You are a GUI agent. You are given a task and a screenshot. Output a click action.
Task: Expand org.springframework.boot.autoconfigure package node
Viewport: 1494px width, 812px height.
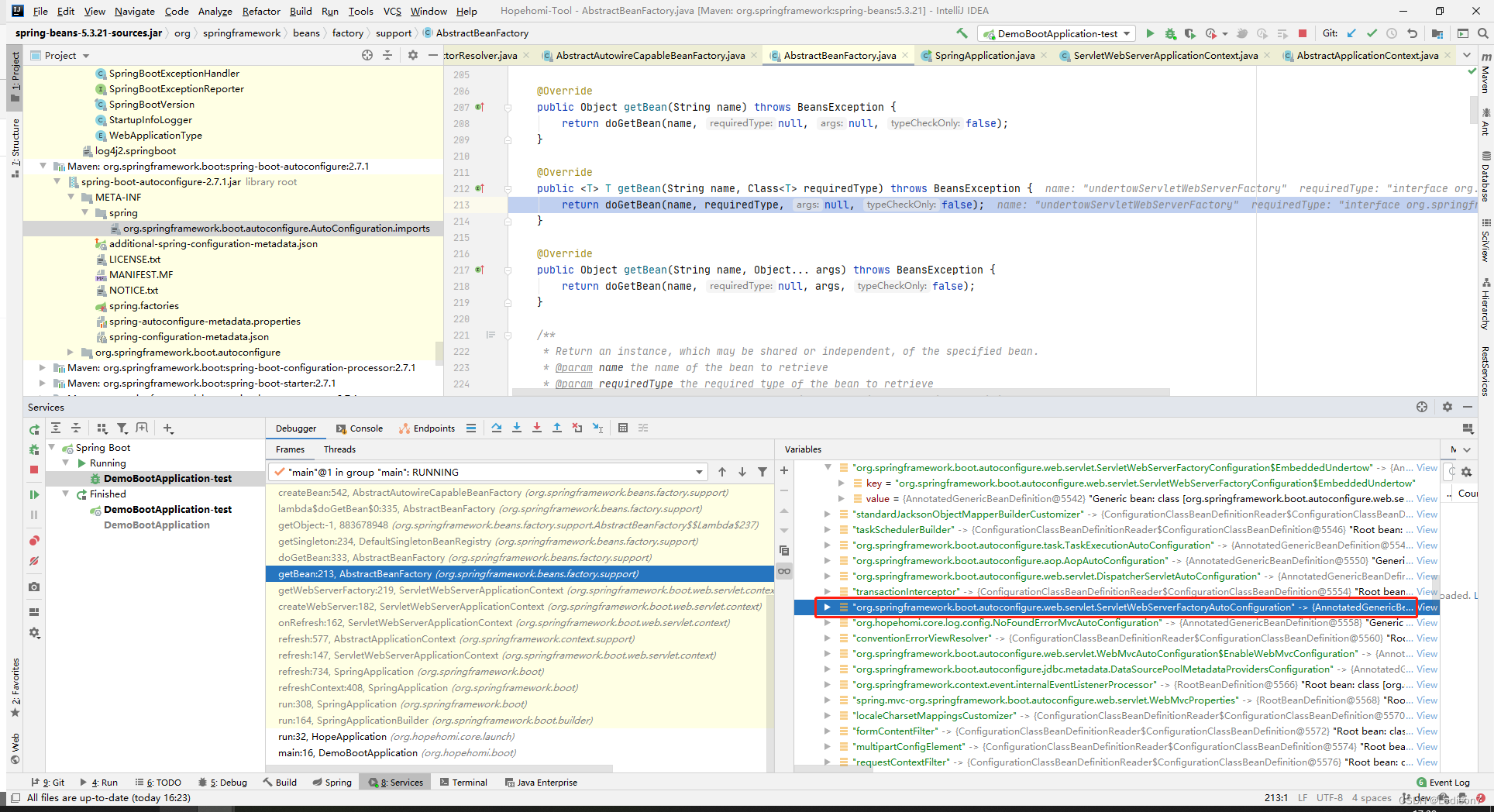coord(71,352)
